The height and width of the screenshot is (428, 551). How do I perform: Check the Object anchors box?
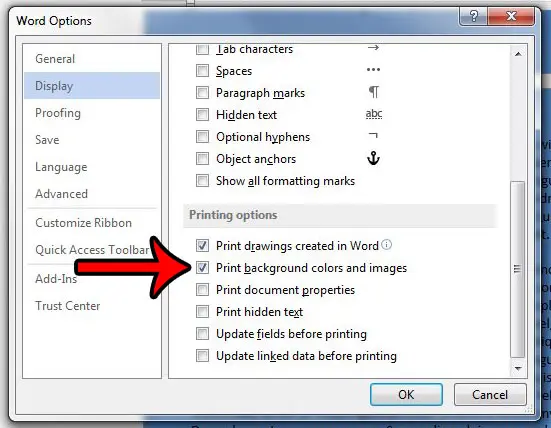(202, 158)
